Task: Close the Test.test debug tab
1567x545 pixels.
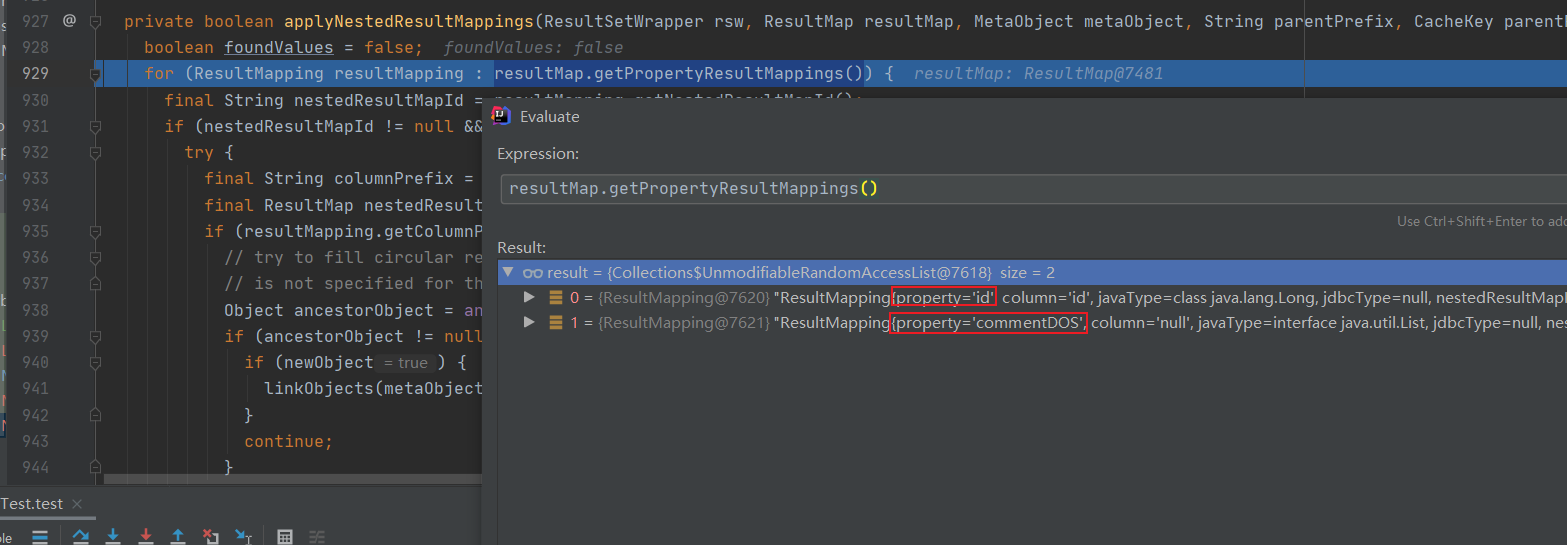Action: (77, 504)
